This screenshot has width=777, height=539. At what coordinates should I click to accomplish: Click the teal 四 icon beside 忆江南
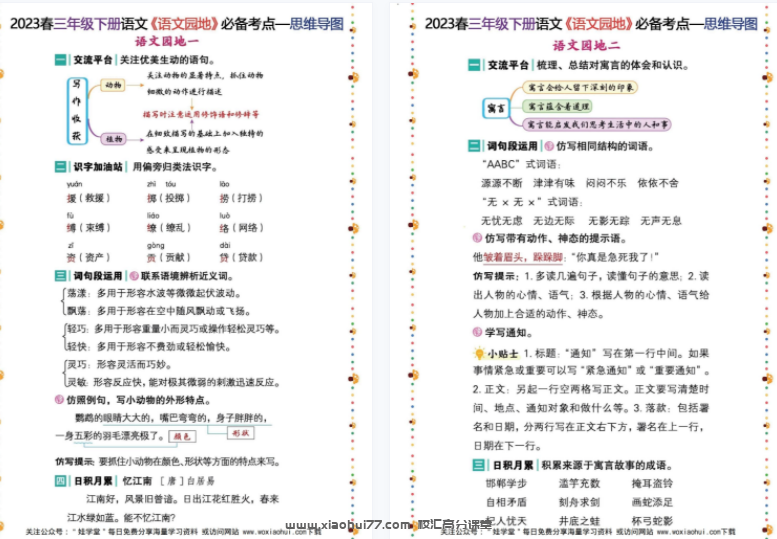coord(60,481)
